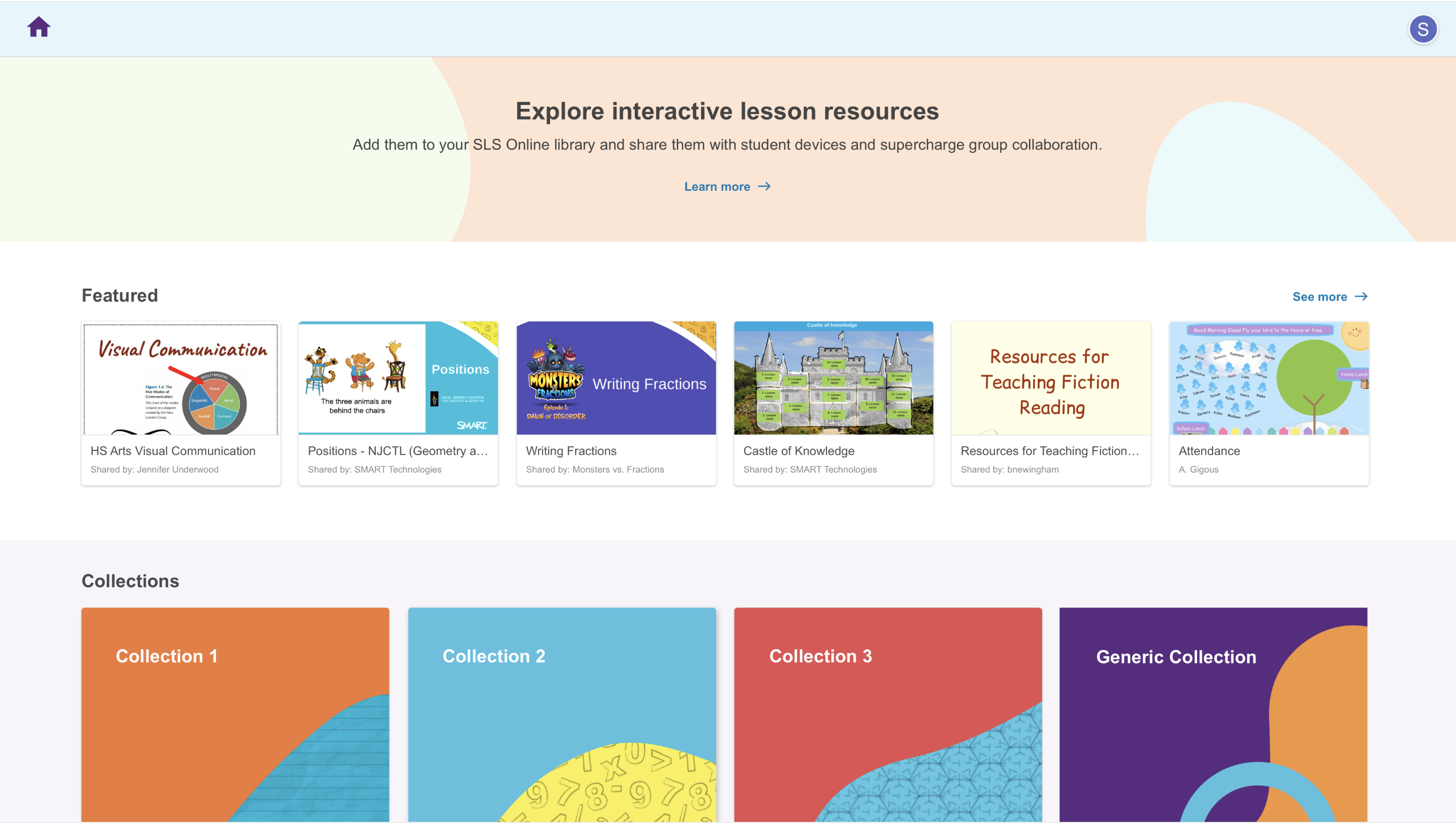
Task: Click Shared by: Jennifer Underwood text
Action: pyautogui.click(x=154, y=470)
